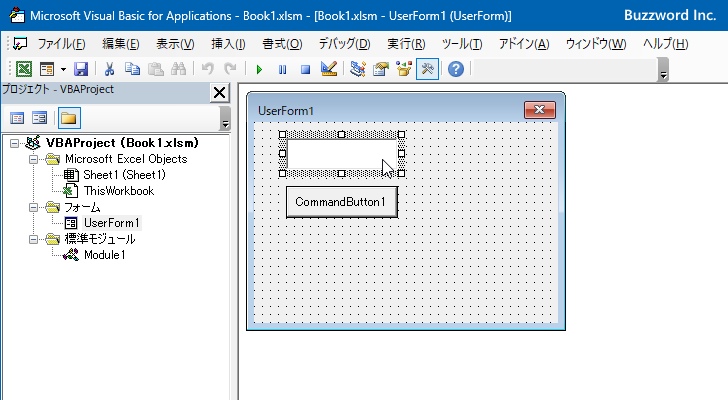Open the デバッグ(D) menu
The height and width of the screenshot is (400, 728).
344,44
